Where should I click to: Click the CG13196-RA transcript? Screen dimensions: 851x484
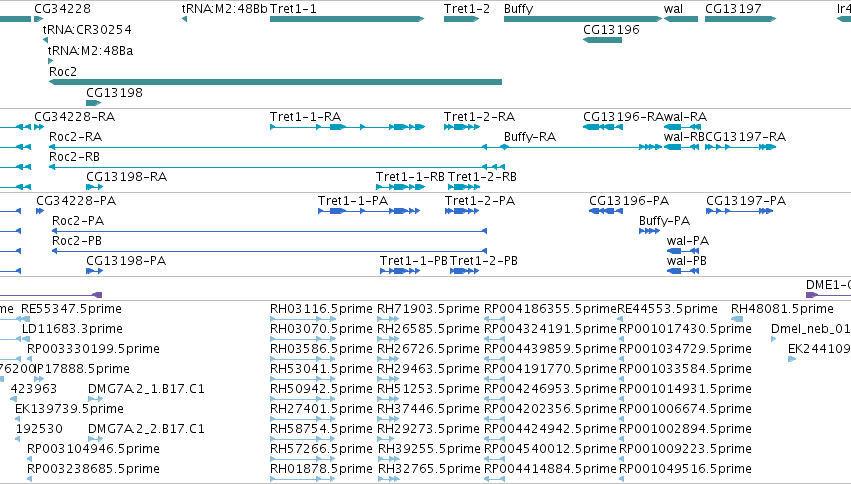coord(602,127)
